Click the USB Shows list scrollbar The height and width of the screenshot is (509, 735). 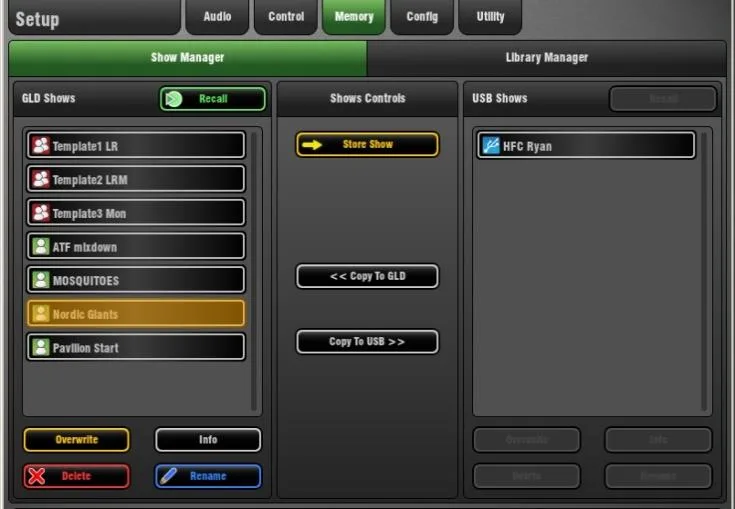(x=704, y=272)
